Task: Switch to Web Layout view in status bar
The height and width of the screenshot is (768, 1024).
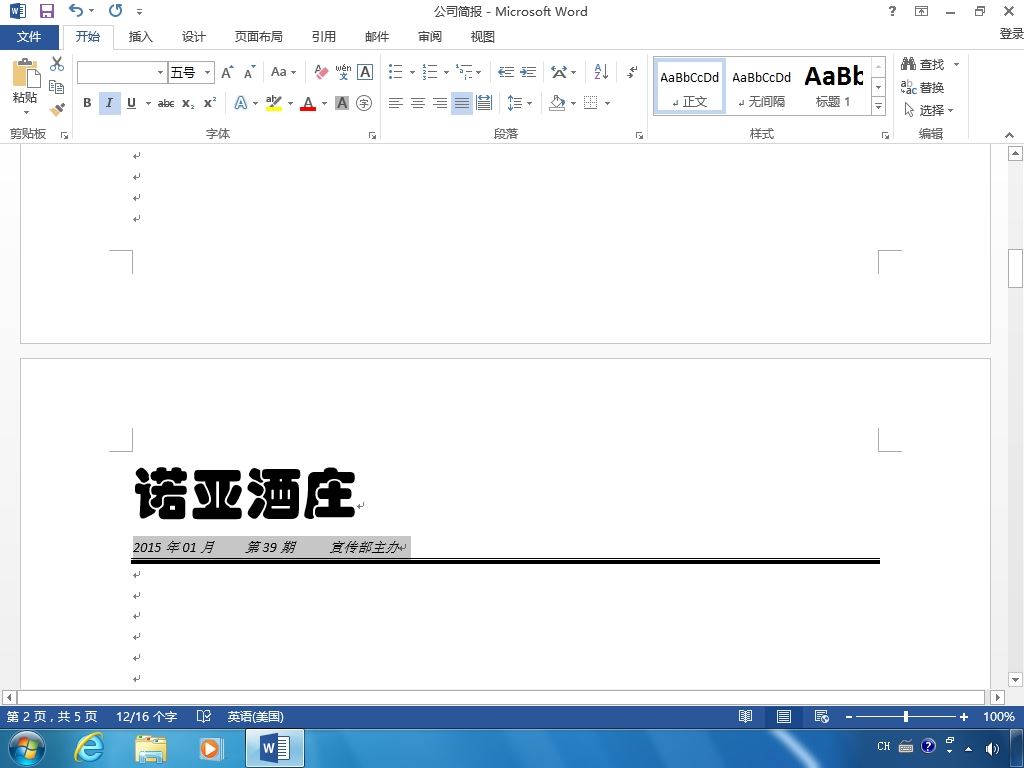Action: tap(822, 716)
